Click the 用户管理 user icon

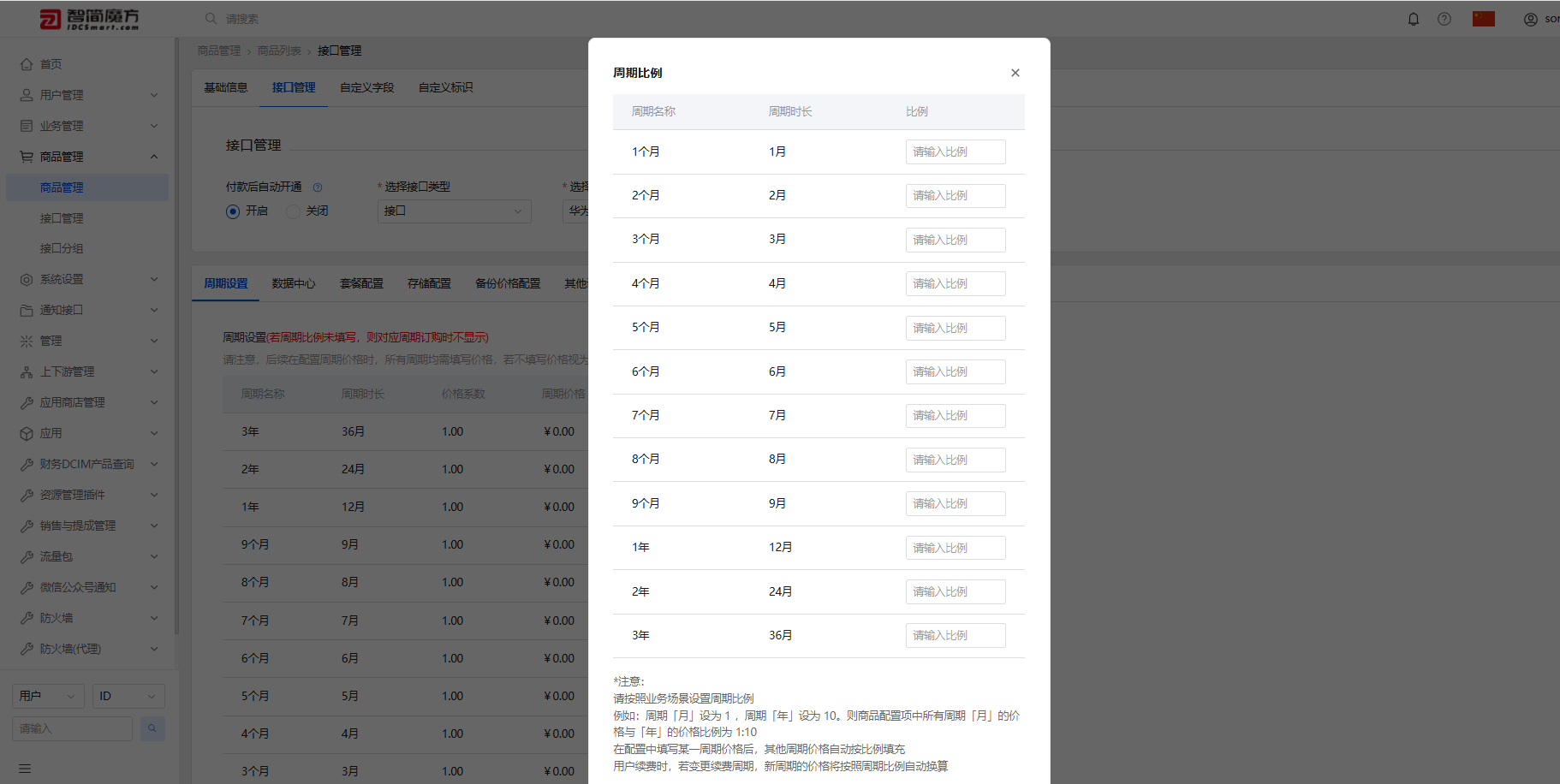27,95
